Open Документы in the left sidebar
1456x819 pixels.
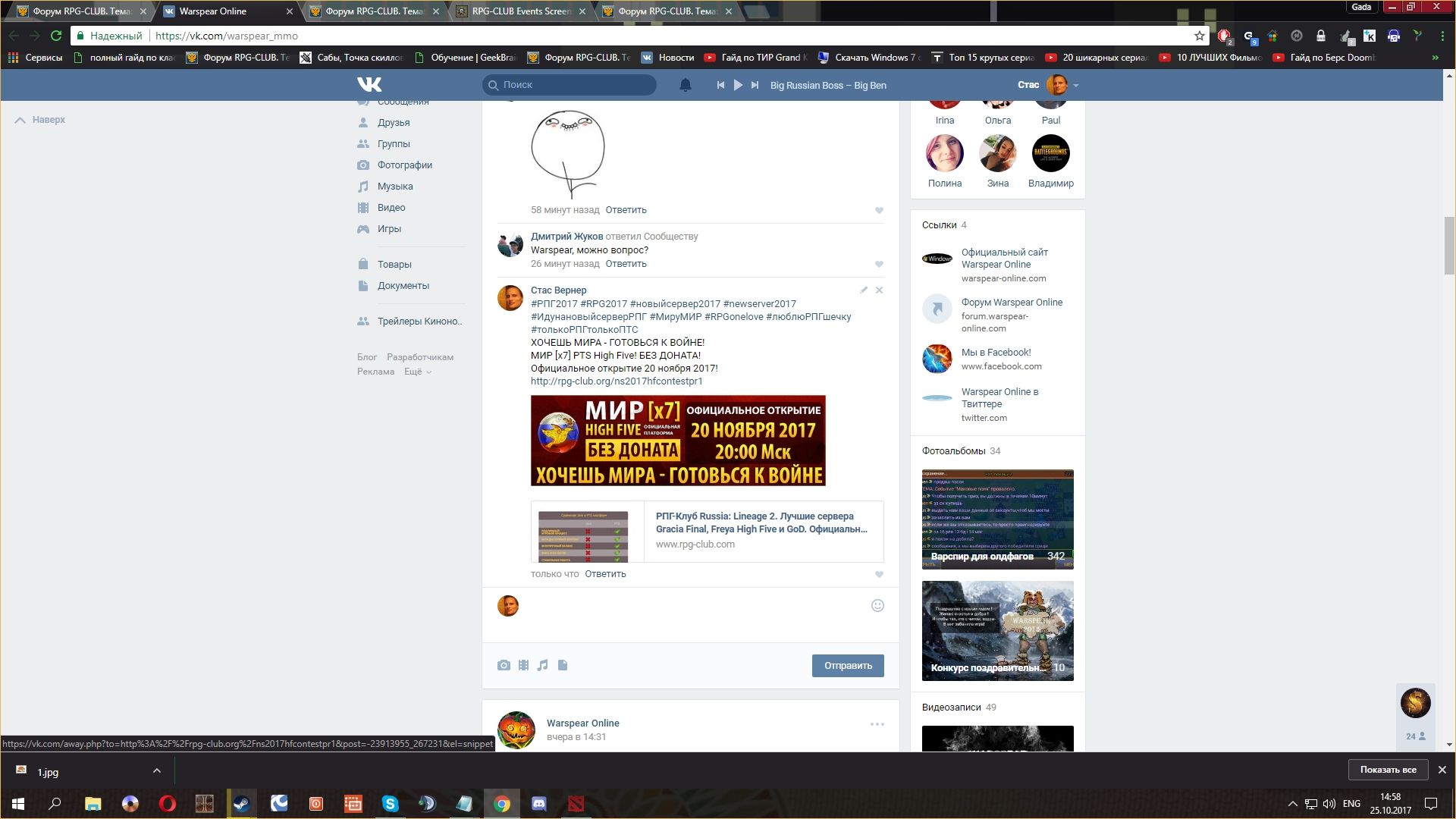pos(403,286)
